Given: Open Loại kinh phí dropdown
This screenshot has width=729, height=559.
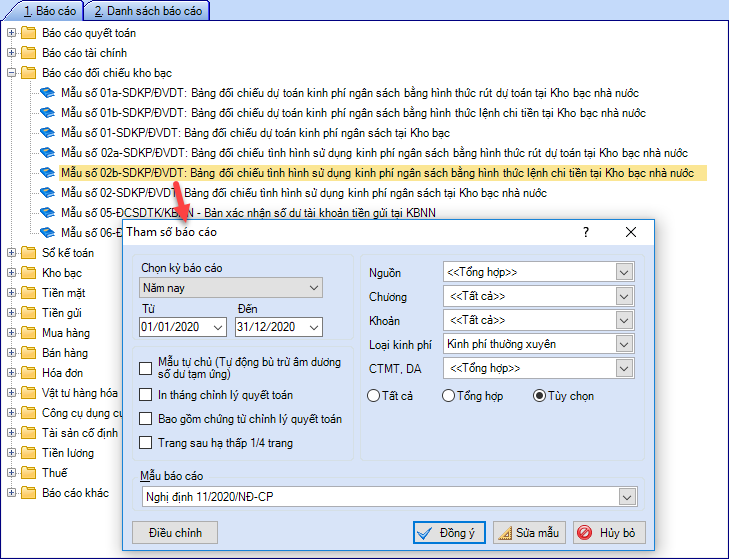Looking at the screenshot, I should (624, 345).
